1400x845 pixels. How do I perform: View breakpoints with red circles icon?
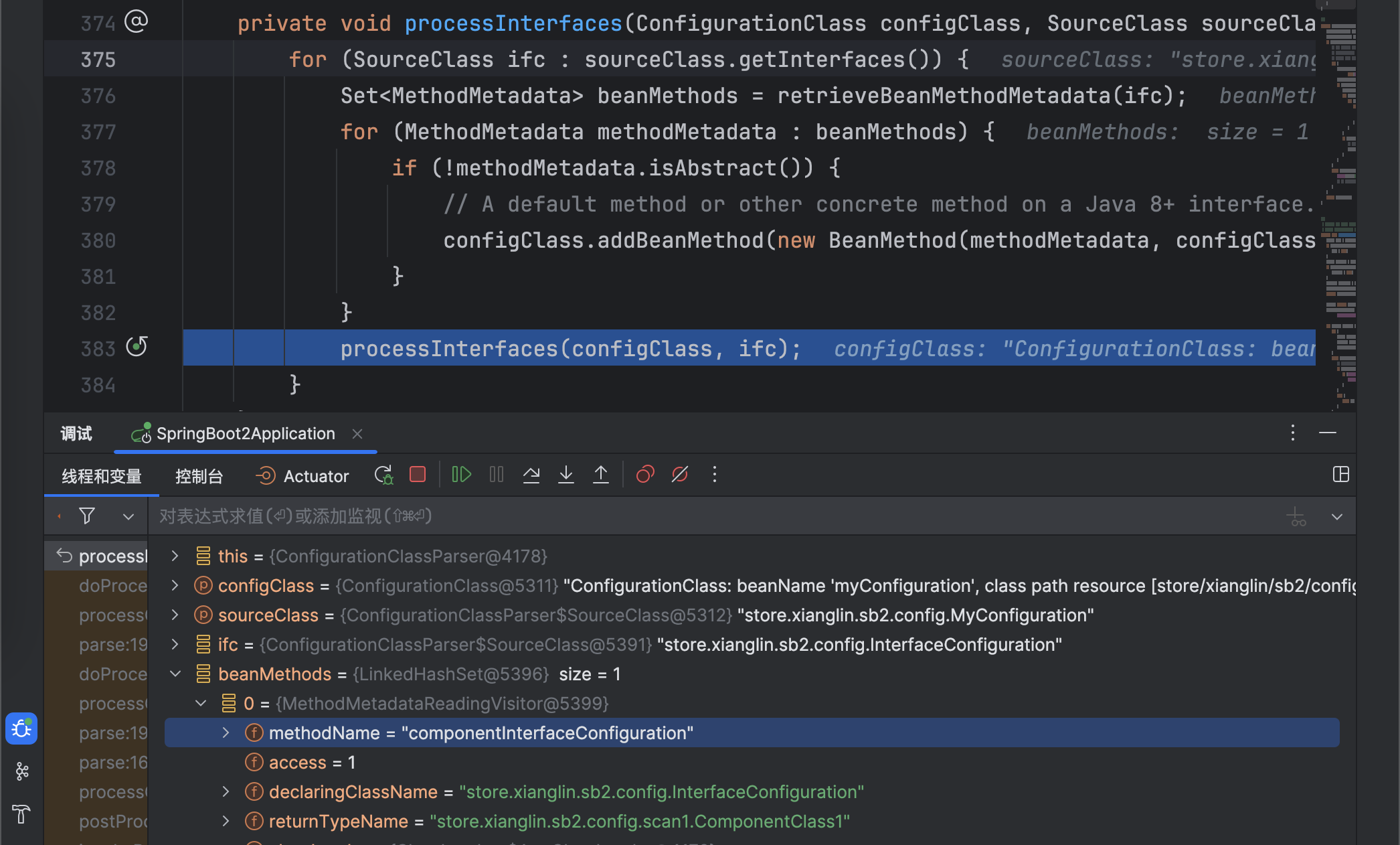pyautogui.click(x=645, y=475)
